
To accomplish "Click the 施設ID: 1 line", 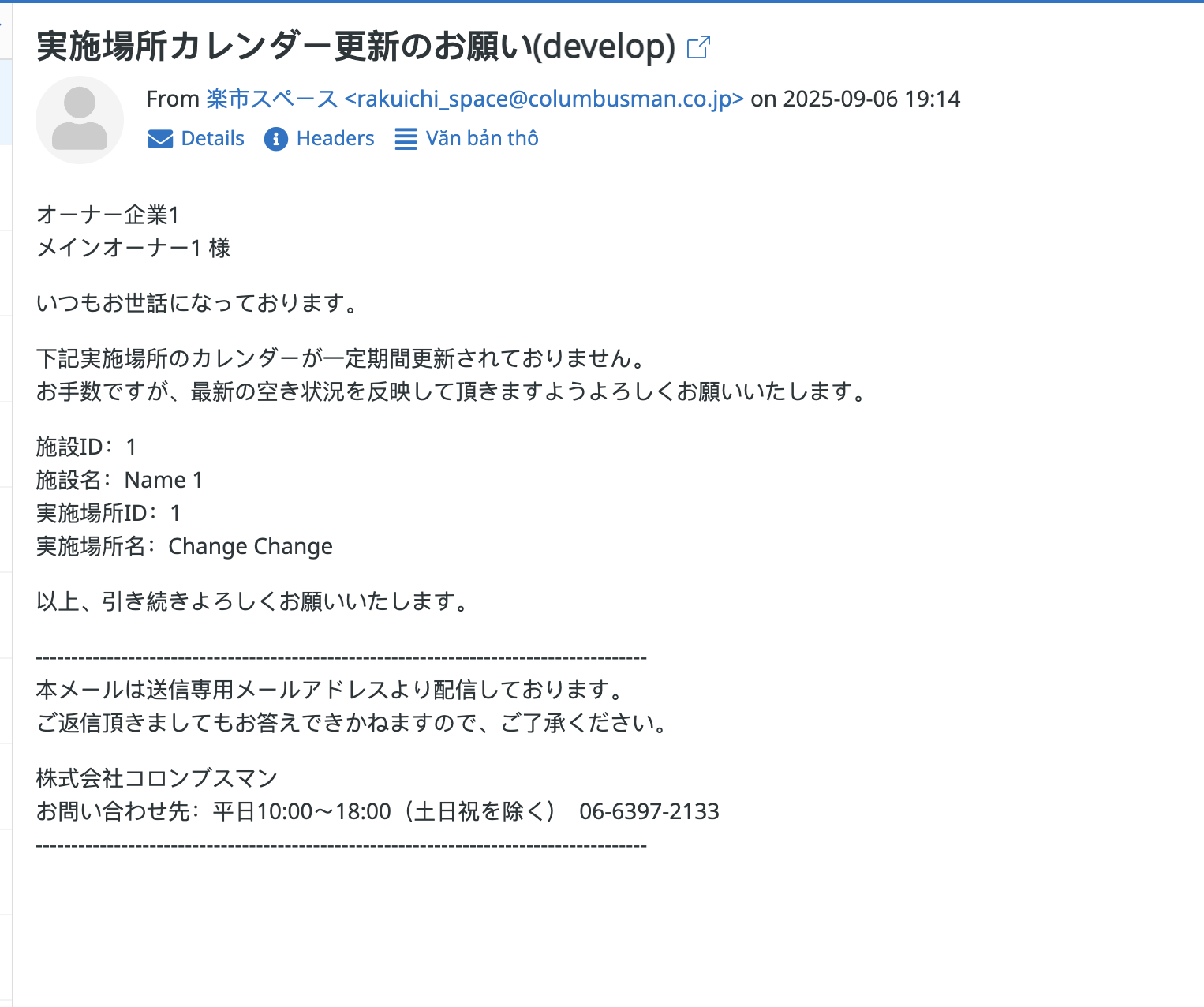I will (x=87, y=447).
